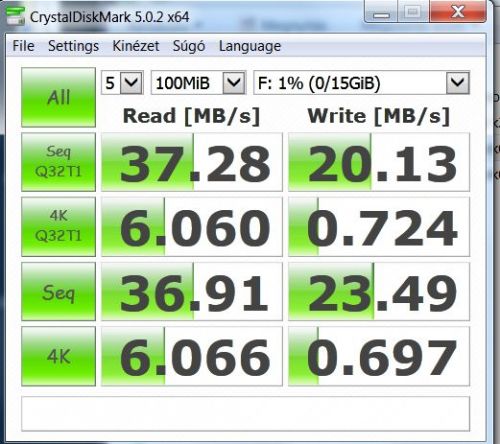This screenshot has height=444, width=500.
Task: Select the 37.28 Seq Q32T1 read result
Action: [x=192, y=162]
